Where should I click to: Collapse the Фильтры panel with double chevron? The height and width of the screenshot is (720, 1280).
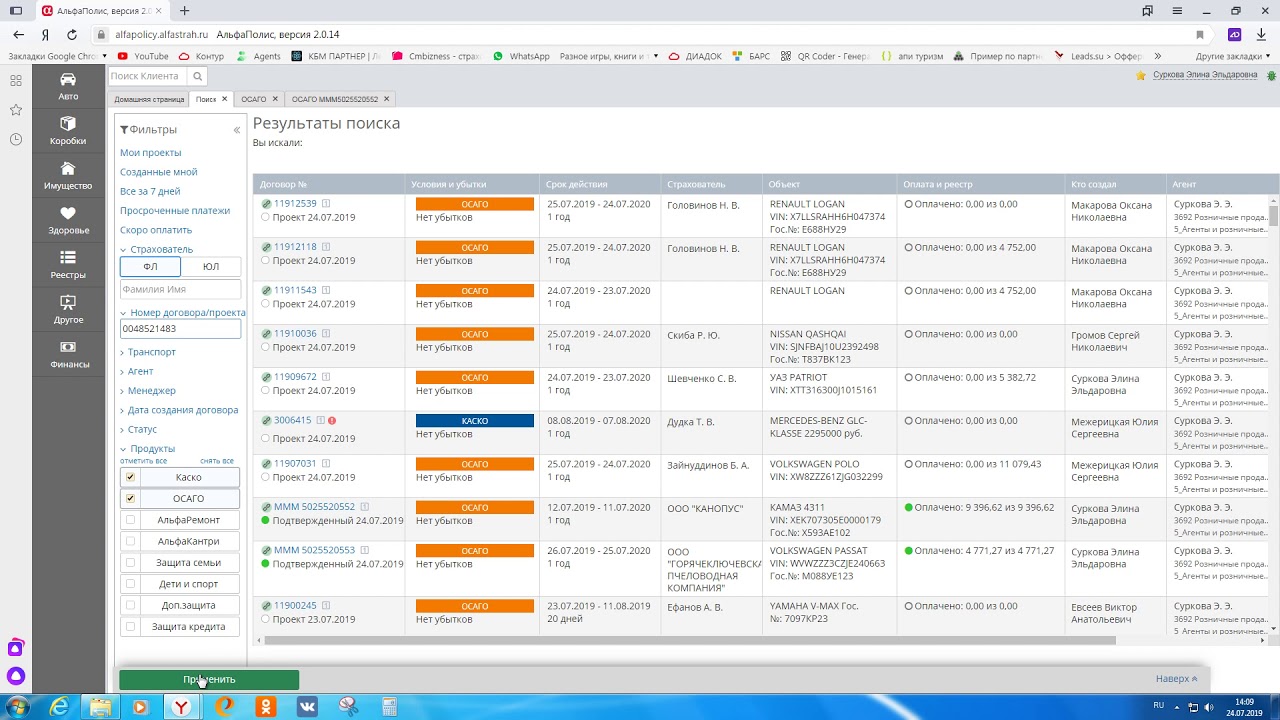pos(237,130)
